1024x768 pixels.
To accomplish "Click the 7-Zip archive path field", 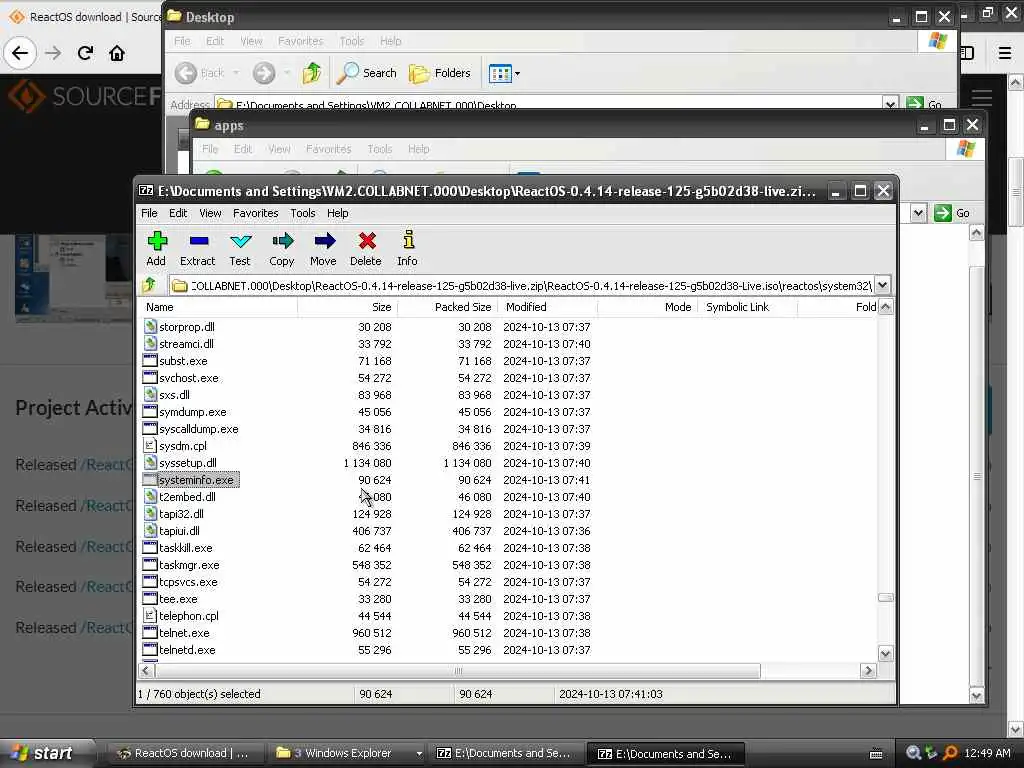I will [522, 285].
